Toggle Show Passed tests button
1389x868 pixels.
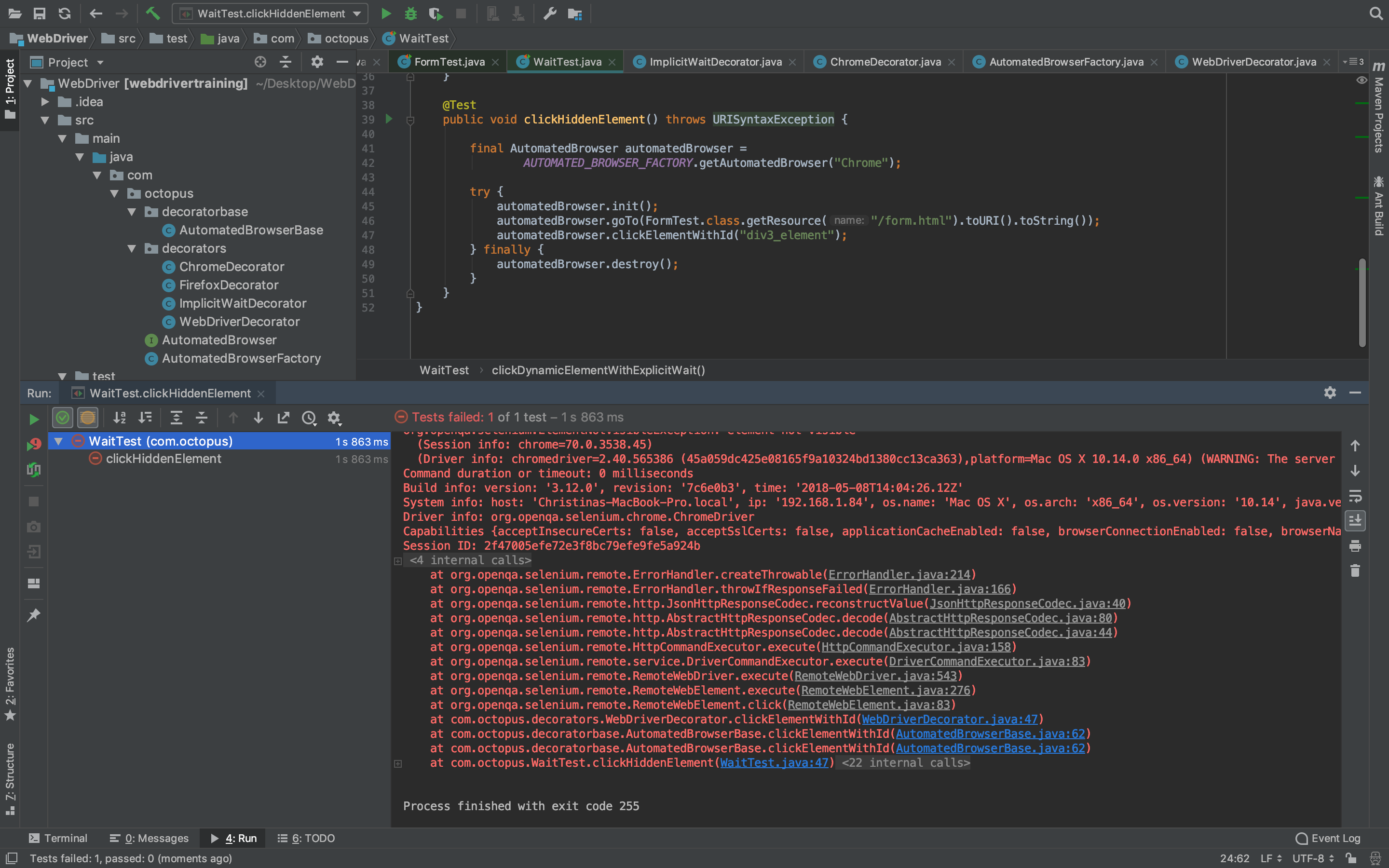point(63,418)
